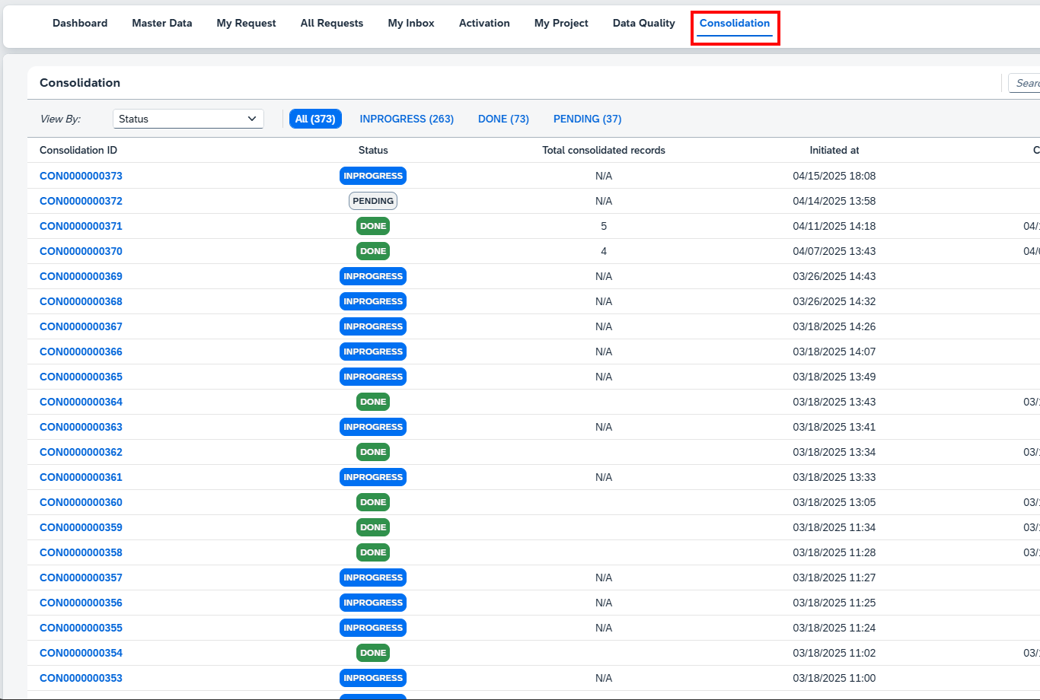Switch to the My Request tab
The width and height of the screenshot is (1040, 700).
246,23
